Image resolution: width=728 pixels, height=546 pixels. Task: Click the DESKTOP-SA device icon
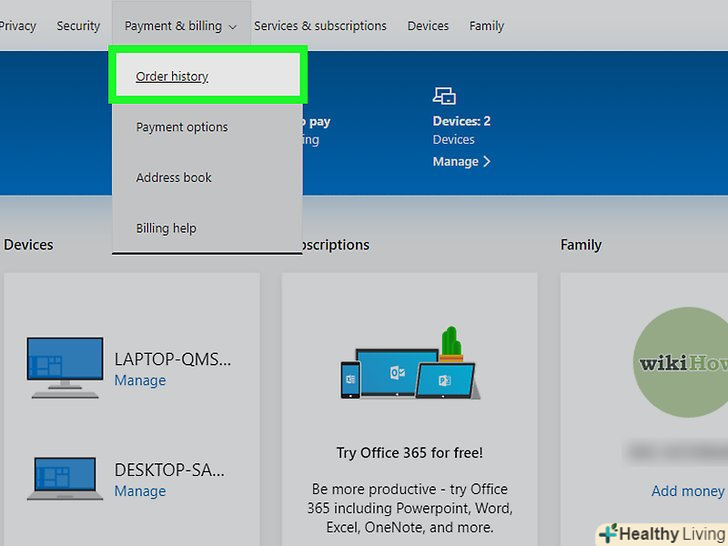(x=65, y=478)
